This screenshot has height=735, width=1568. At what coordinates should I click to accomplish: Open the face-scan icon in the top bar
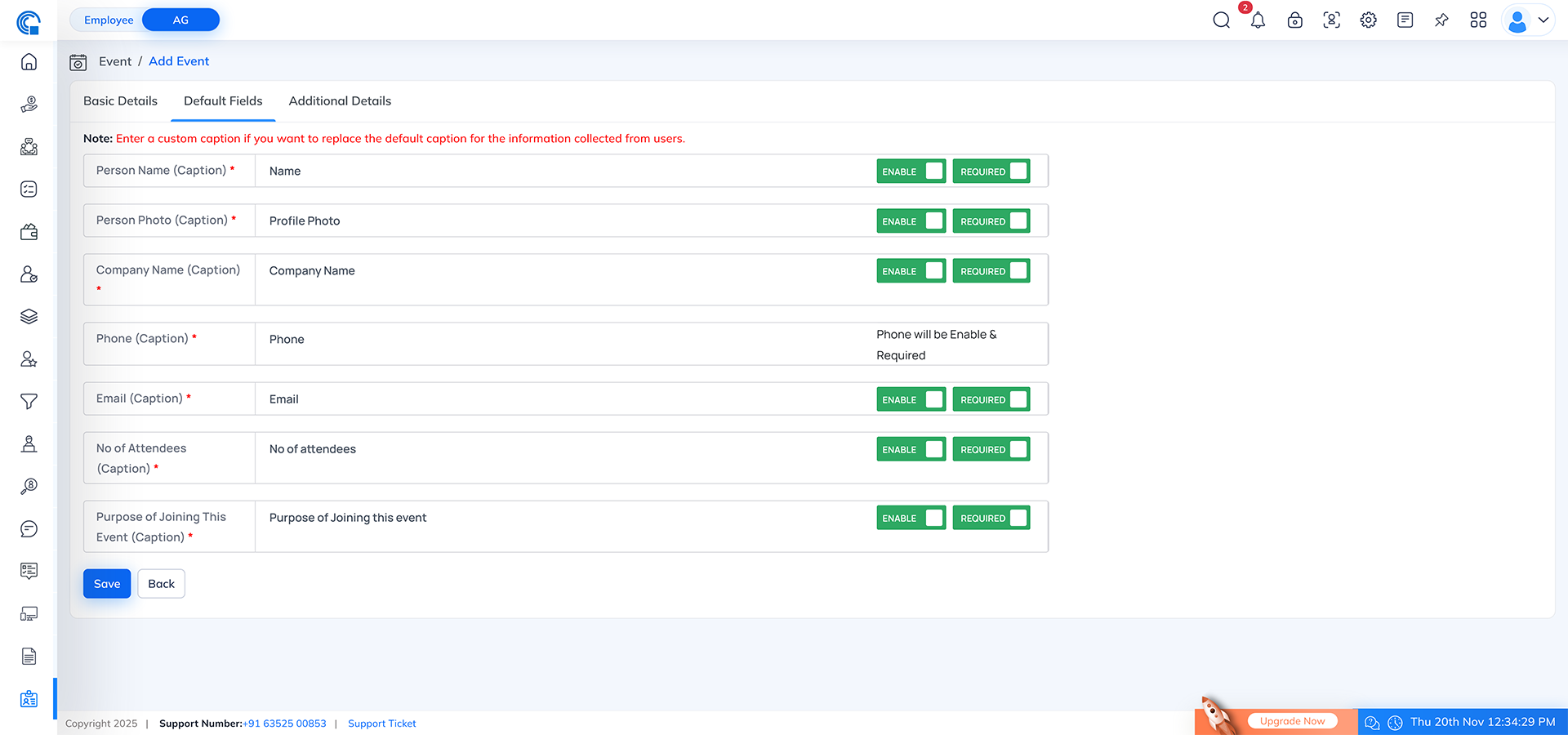click(x=1331, y=20)
